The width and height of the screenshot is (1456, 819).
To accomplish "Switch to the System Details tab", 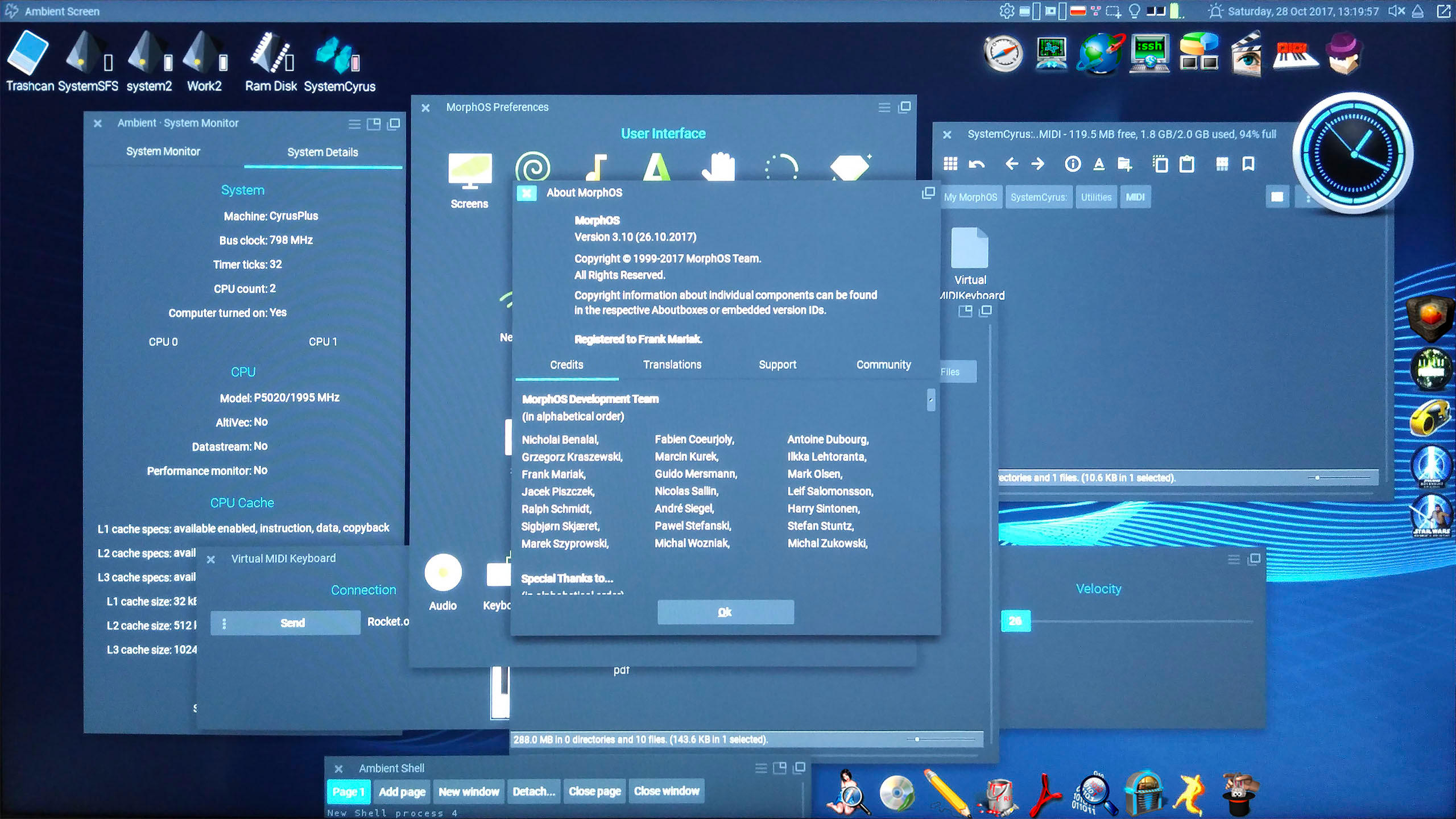I will point(322,152).
